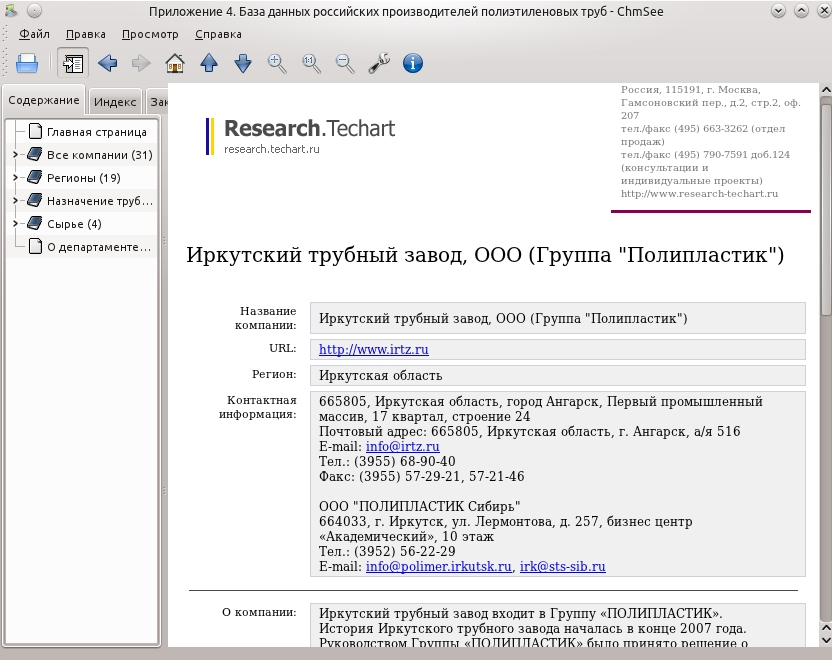
Task: Click the Тел.: (3955) 68-90-40 line
Action: (x=387, y=461)
